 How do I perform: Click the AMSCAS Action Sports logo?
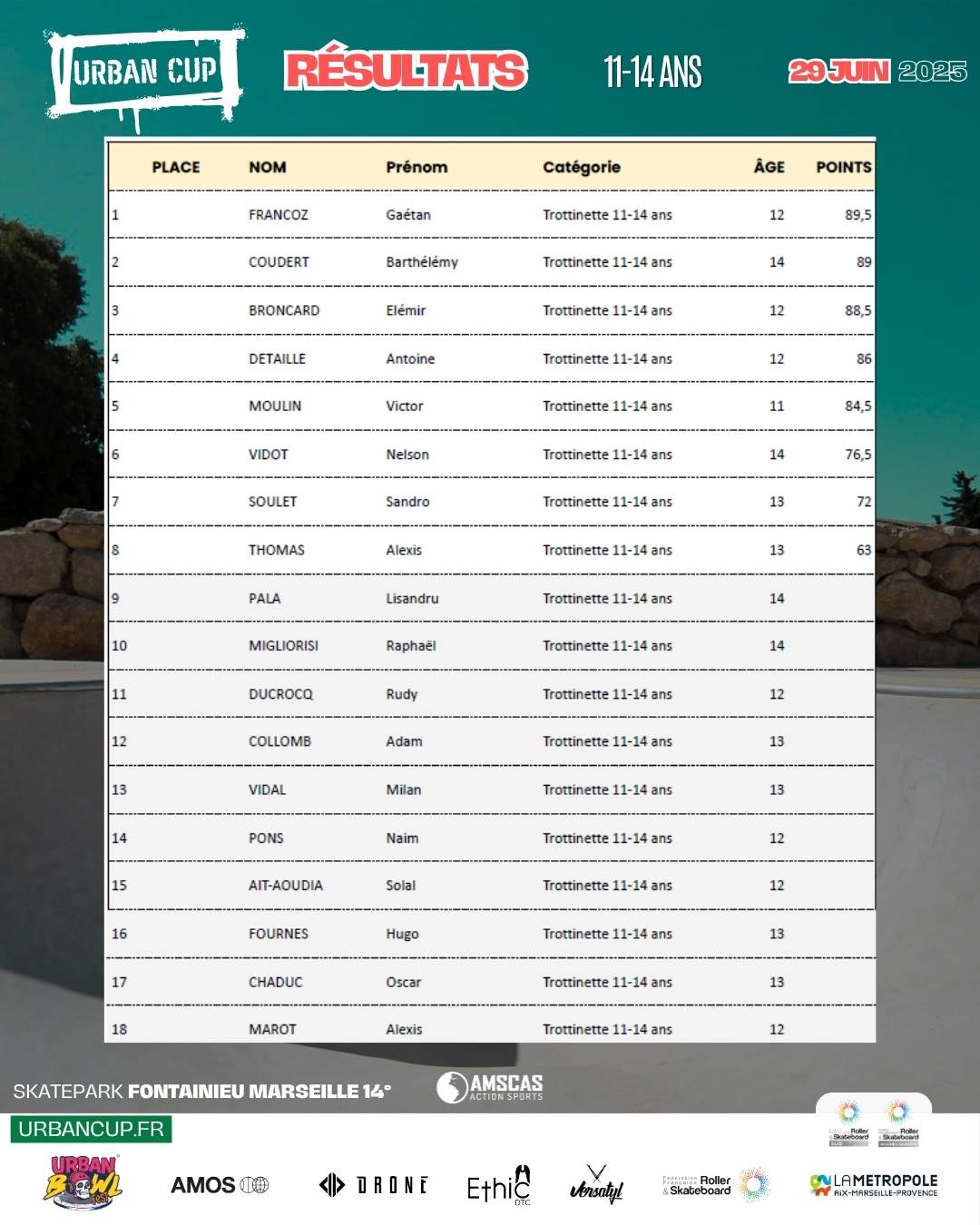pyautogui.click(x=490, y=1087)
